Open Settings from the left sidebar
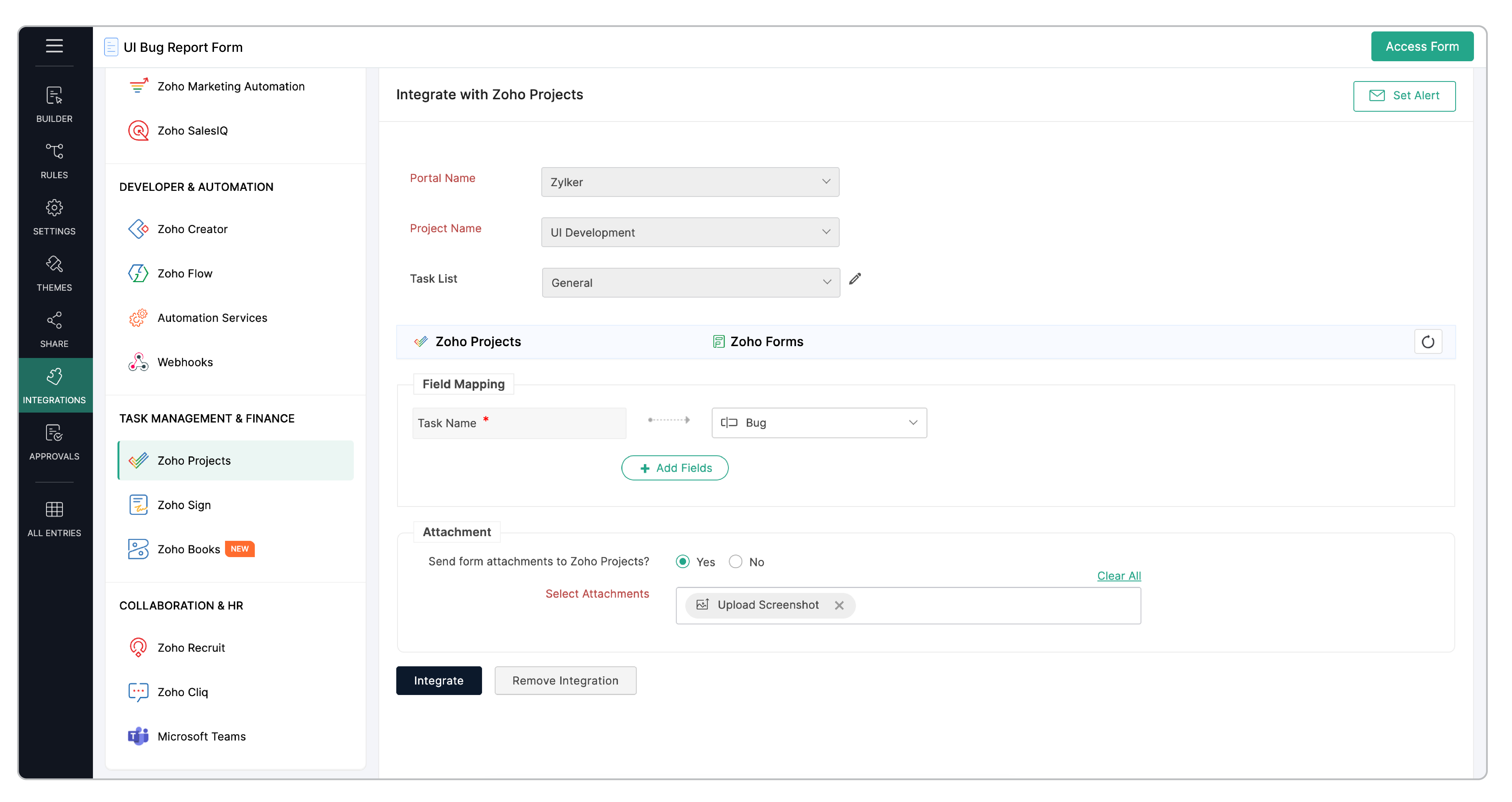The height and width of the screenshot is (802, 1512). [54, 216]
